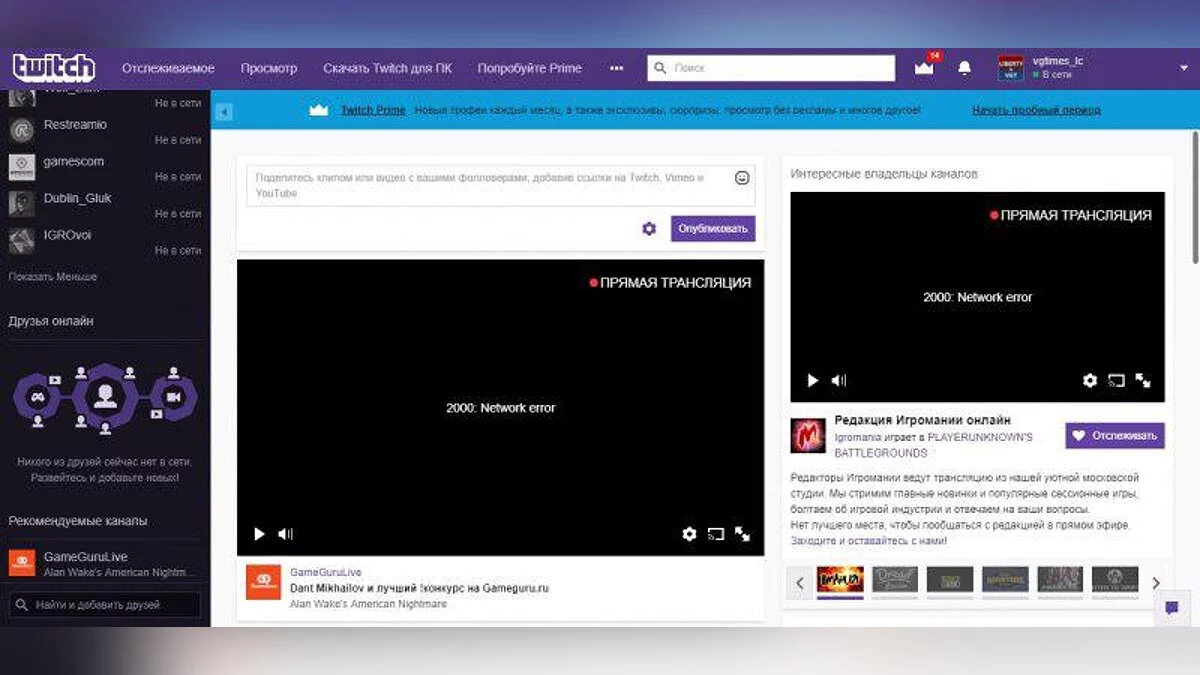
Task: Cast the GameGuruLive stream to device
Action: coord(715,534)
